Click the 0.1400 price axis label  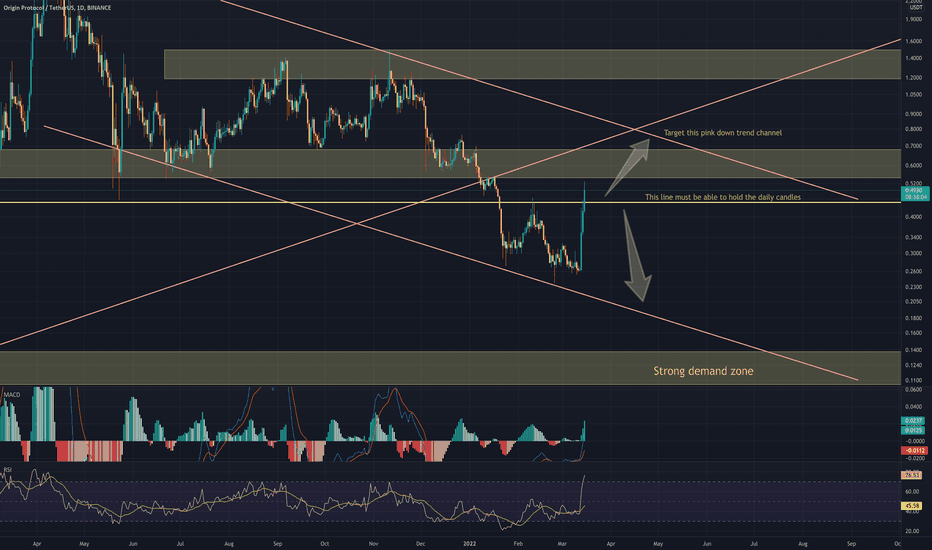point(914,350)
